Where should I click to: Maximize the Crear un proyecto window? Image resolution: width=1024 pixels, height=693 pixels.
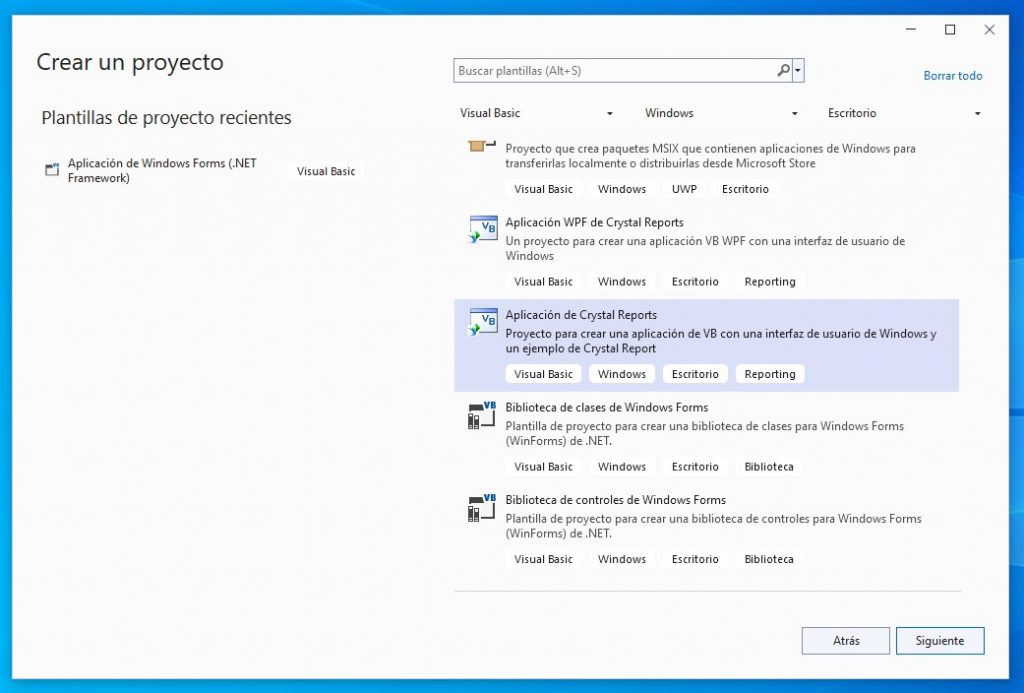[x=950, y=30]
